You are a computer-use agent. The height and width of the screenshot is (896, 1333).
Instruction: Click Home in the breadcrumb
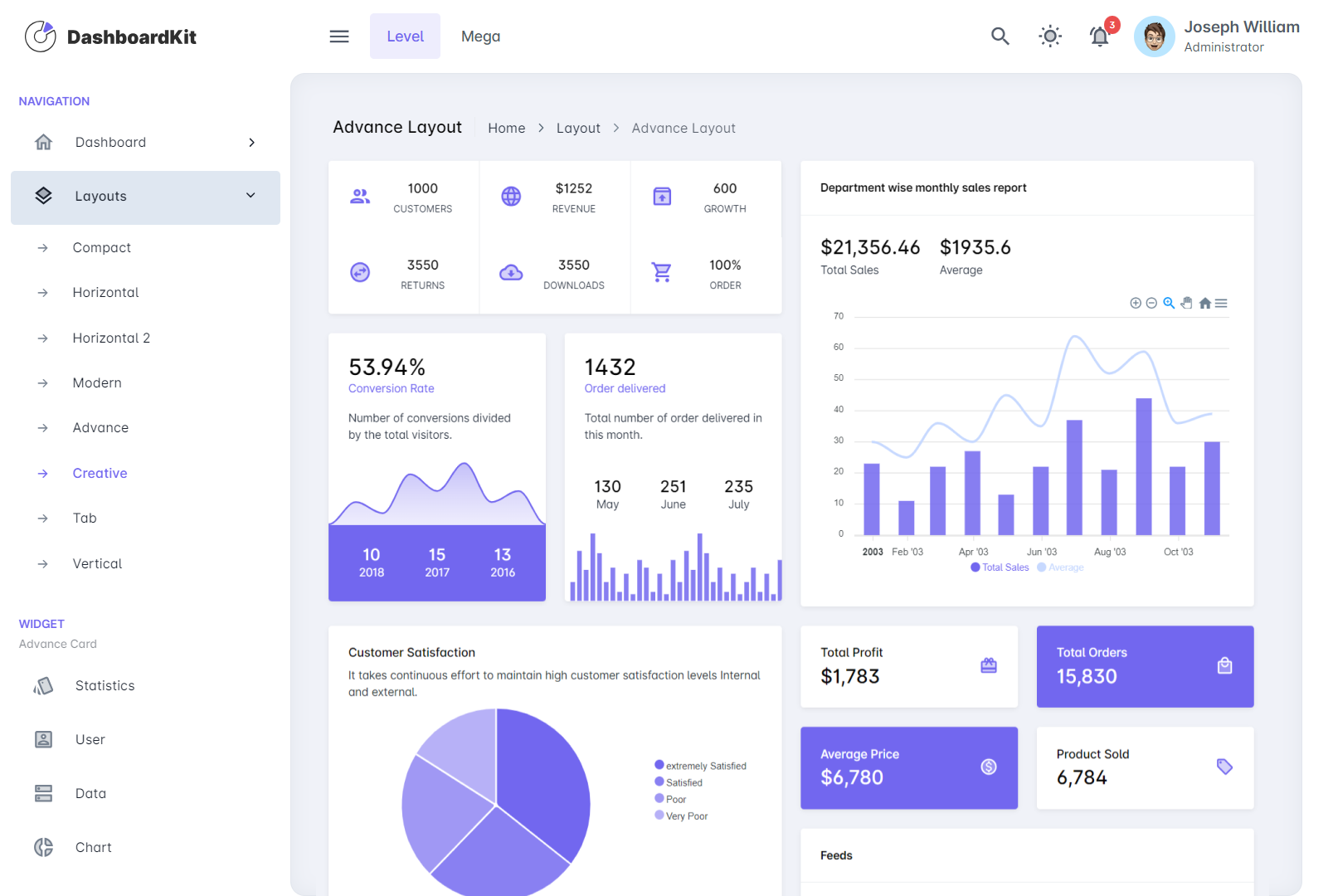(x=506, y=129)
